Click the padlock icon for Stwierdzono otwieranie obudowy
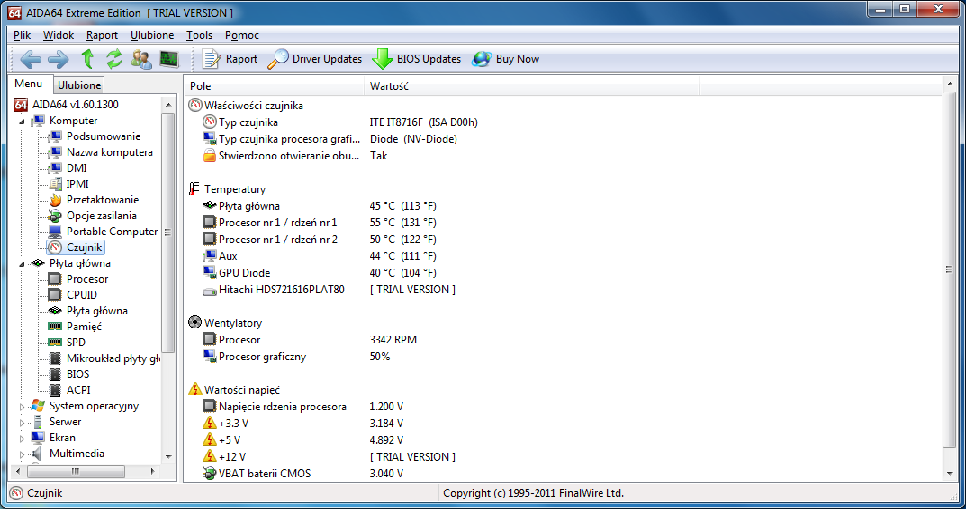This screenshot has height=510, width=968. tap(210, 156)
